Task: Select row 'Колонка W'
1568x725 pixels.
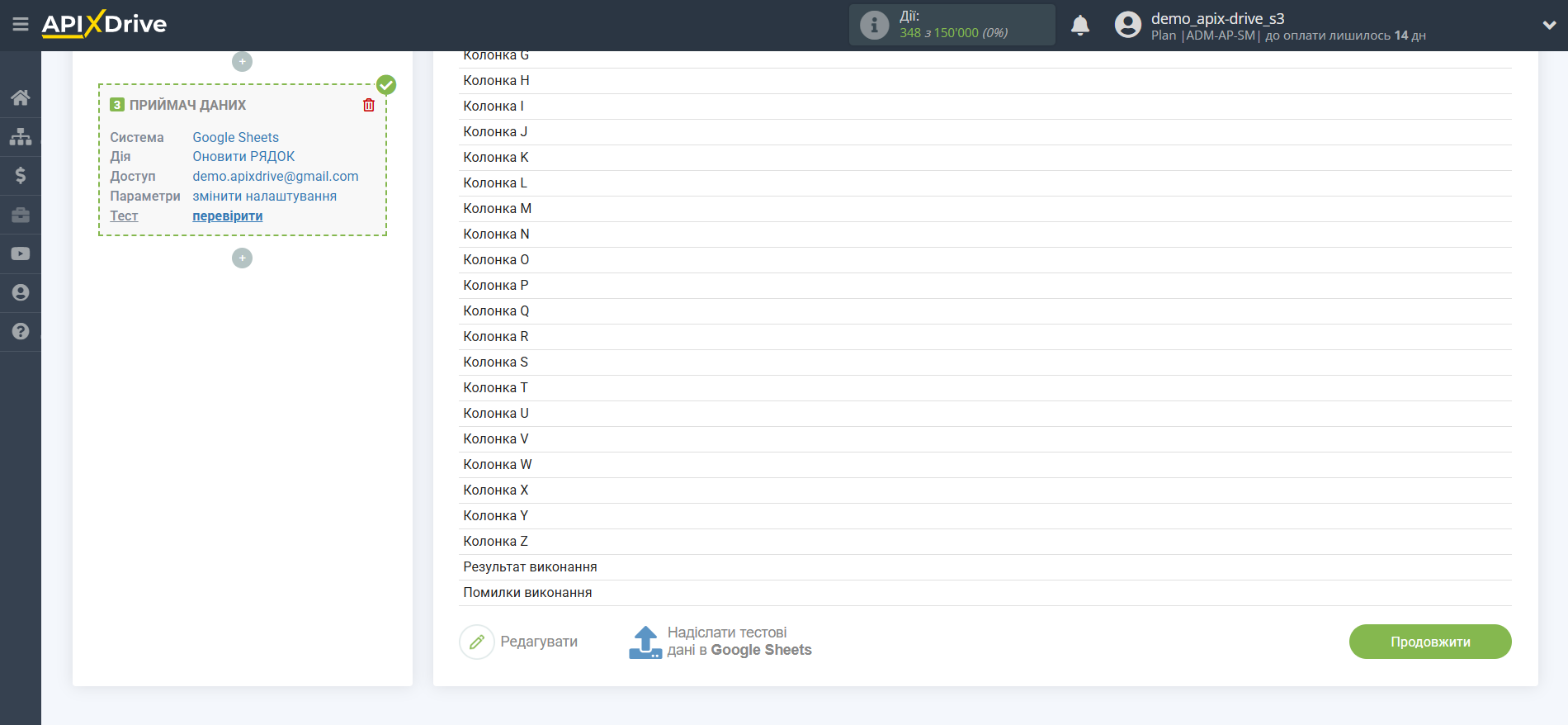Action: [x=985, y=465]
